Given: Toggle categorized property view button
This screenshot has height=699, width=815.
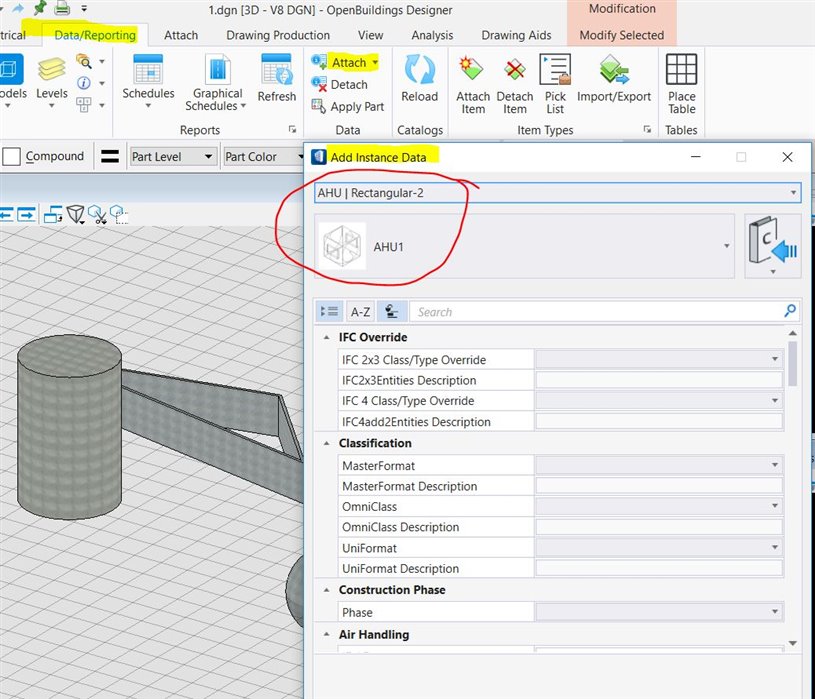Looking at the screenshot, I should [x=329, y=312].
